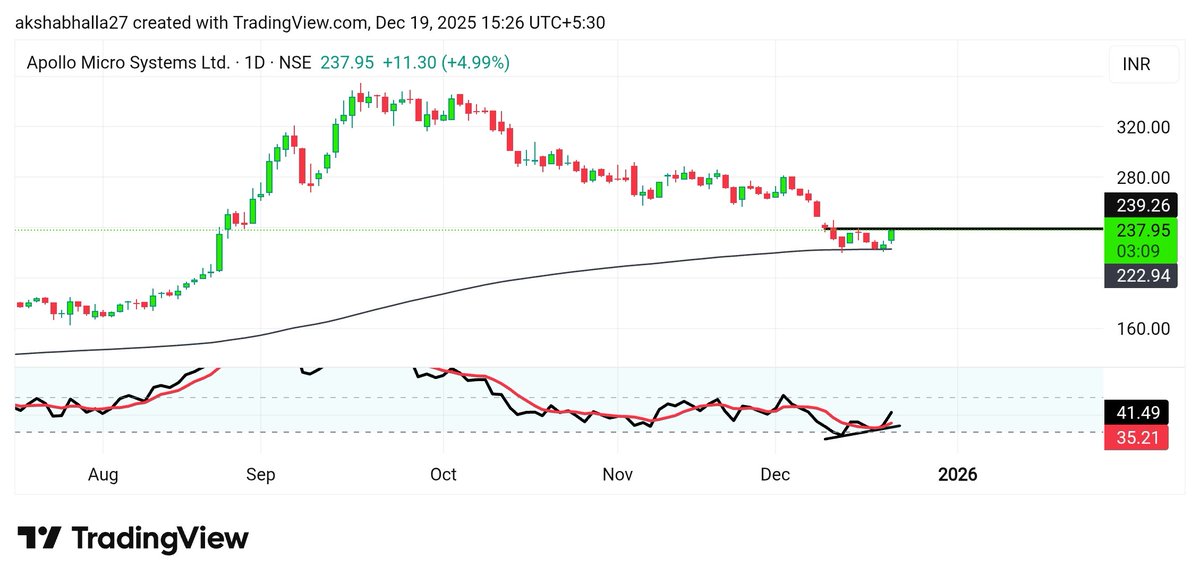Click the 41.49 RSI value label

(1136, 413)
